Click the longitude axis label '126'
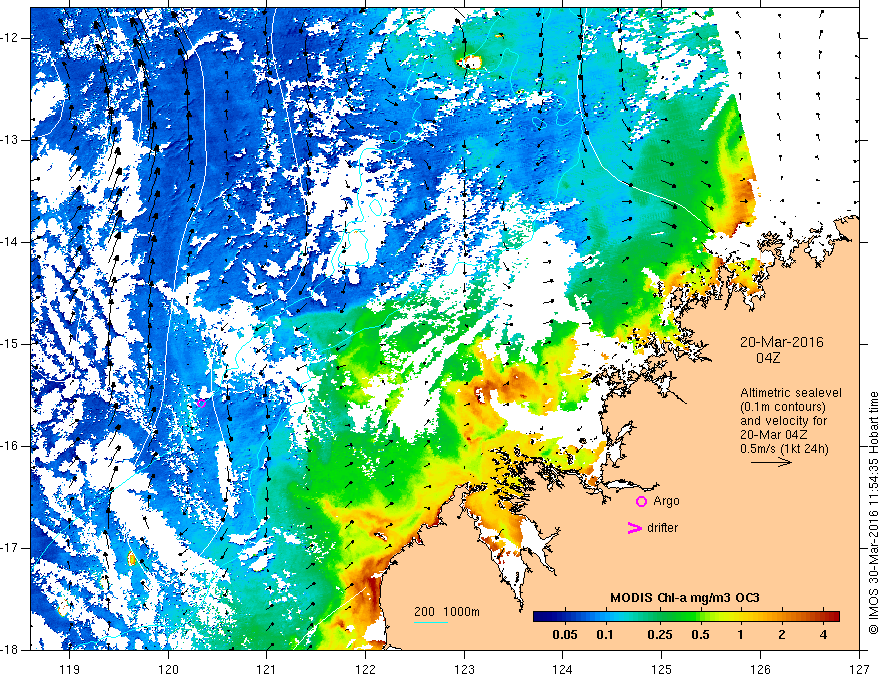Image resolution: width=880 pixels, height=680 pixels. pyautogui.click(x=760, y=669)
